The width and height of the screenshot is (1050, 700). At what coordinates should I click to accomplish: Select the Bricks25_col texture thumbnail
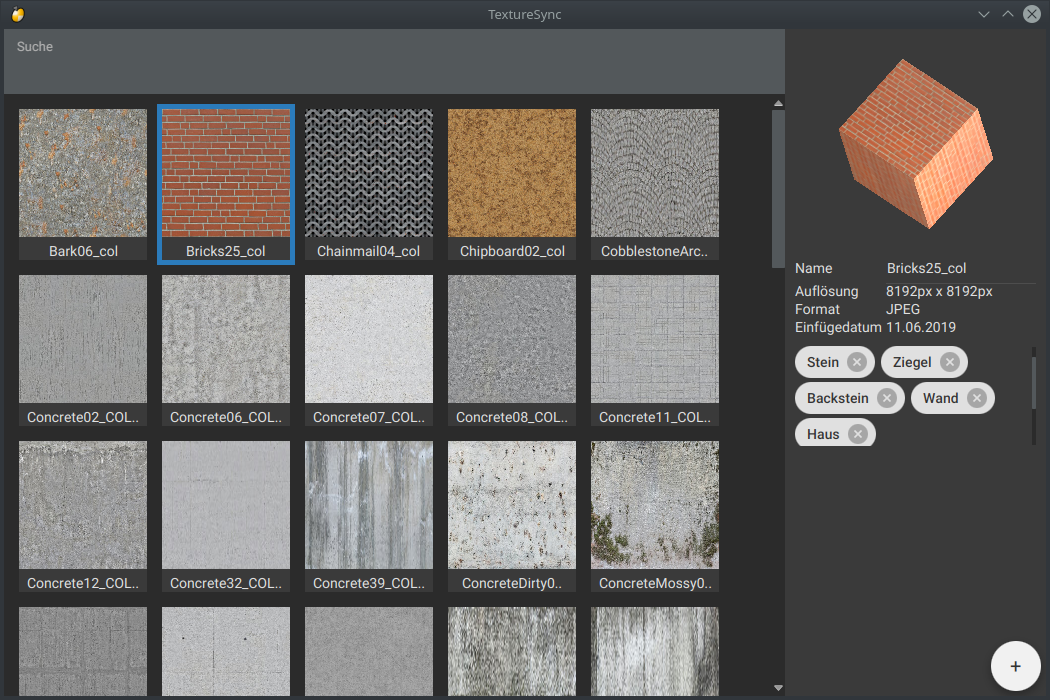(x=226, y=184)
